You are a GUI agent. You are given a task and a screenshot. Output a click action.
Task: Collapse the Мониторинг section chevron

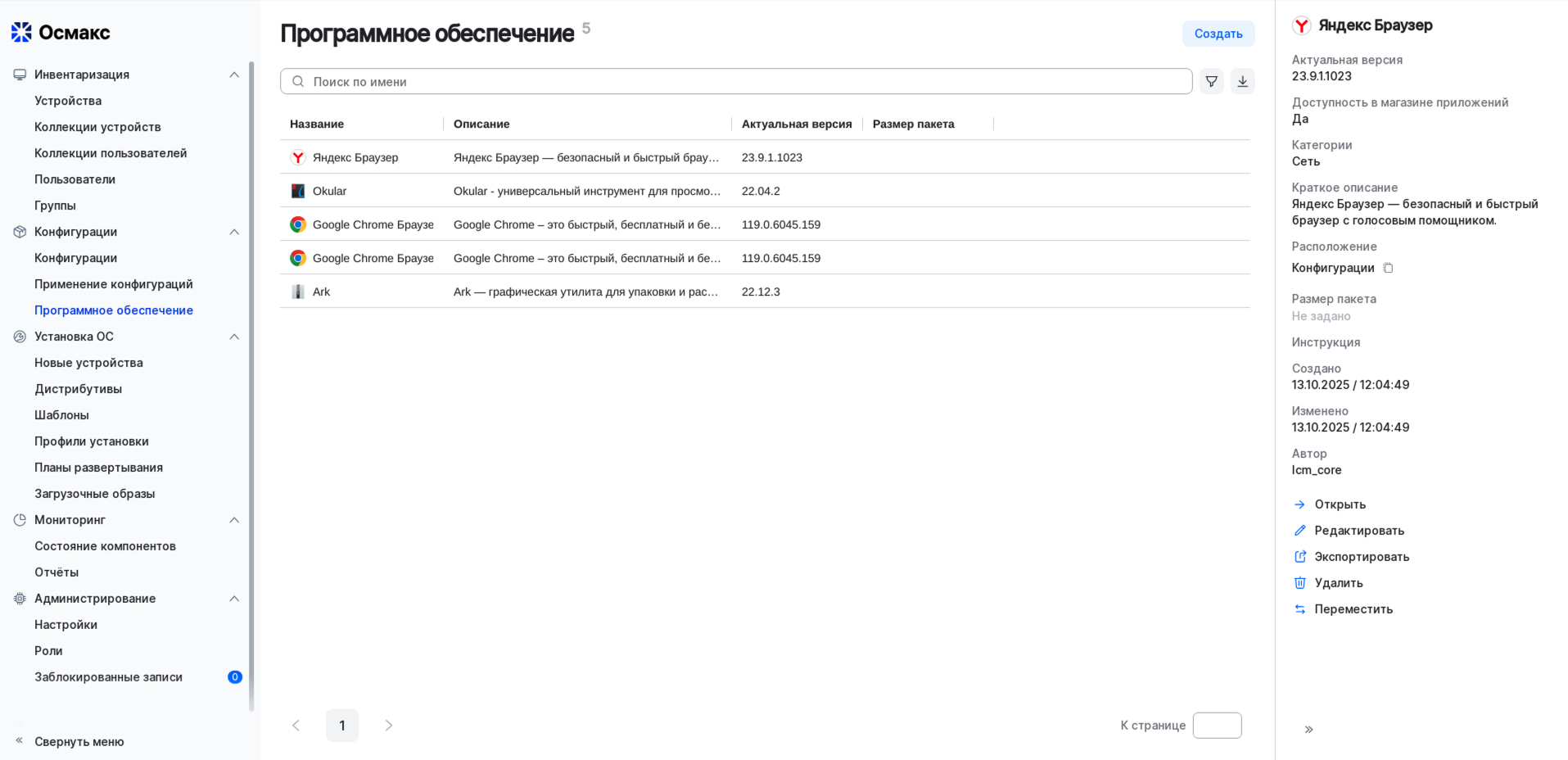pos(235,519)
